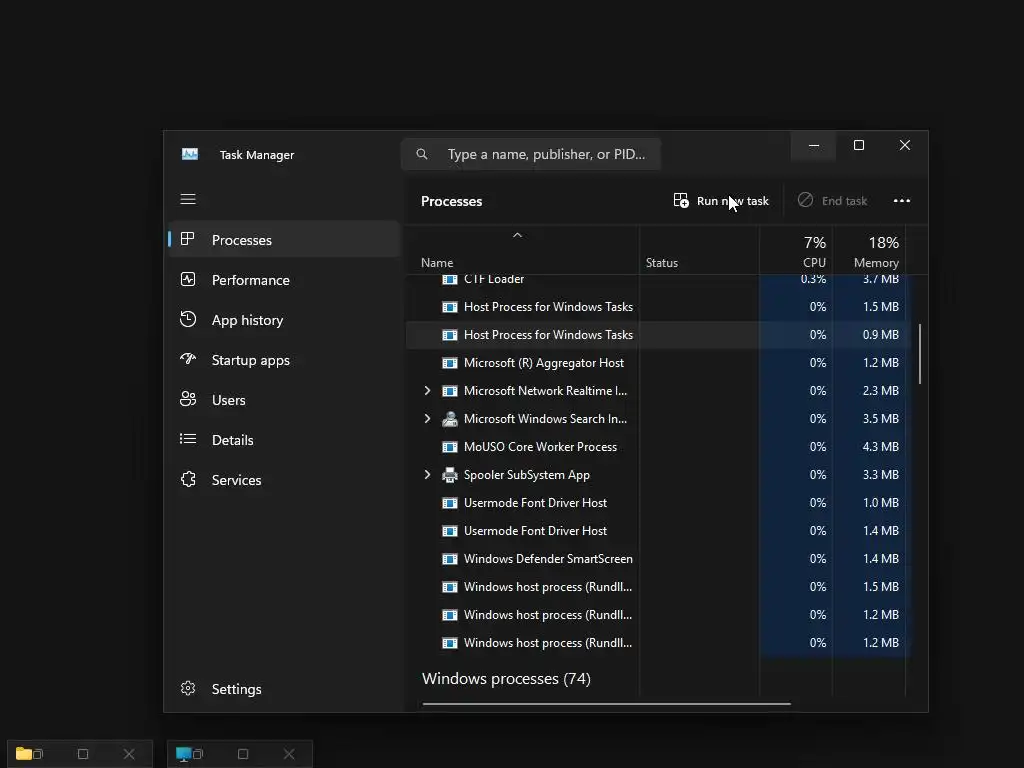1024x768 pixels.
Task: Click the vertical scrollbar thumb
Action: [920, 353]
